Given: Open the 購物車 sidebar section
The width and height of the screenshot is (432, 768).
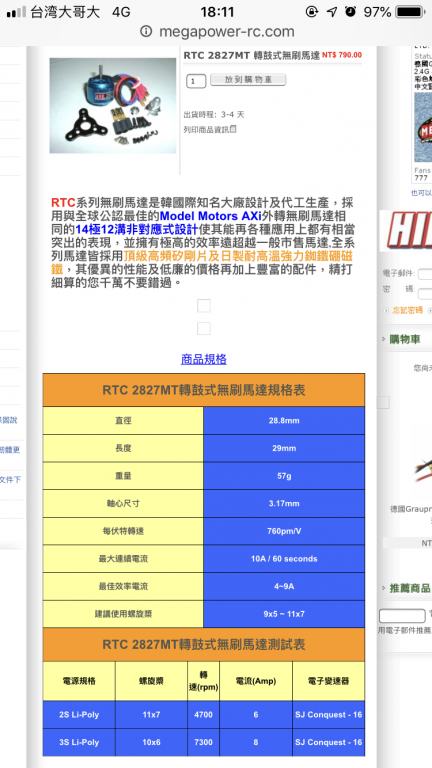Looking at the screenshot, I should pos(405,339).
